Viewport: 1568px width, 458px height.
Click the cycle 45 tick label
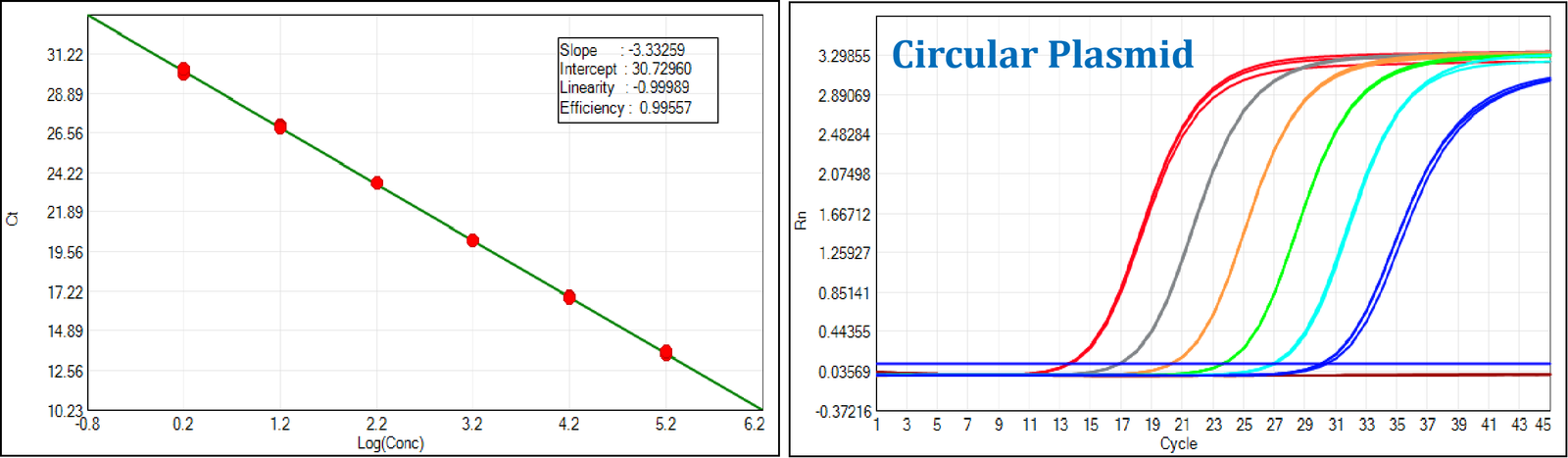tap(1543, 425)
